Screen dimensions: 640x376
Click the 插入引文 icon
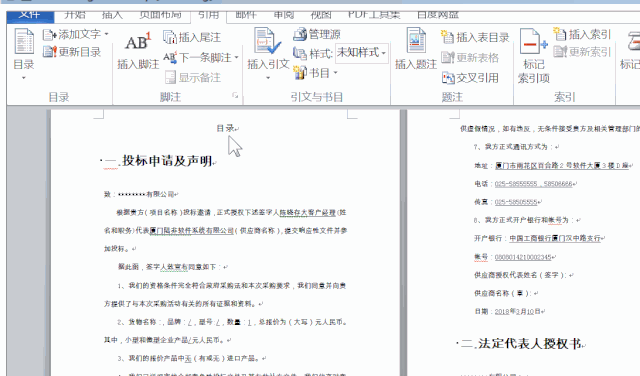click(267, 41)
